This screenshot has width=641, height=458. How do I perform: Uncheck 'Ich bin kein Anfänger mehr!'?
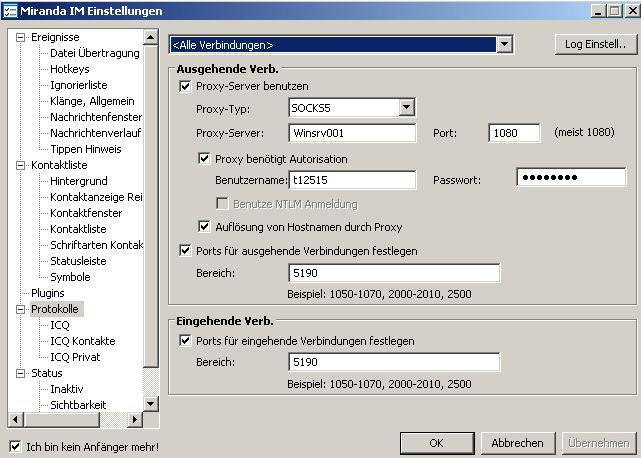coord(15,447)
